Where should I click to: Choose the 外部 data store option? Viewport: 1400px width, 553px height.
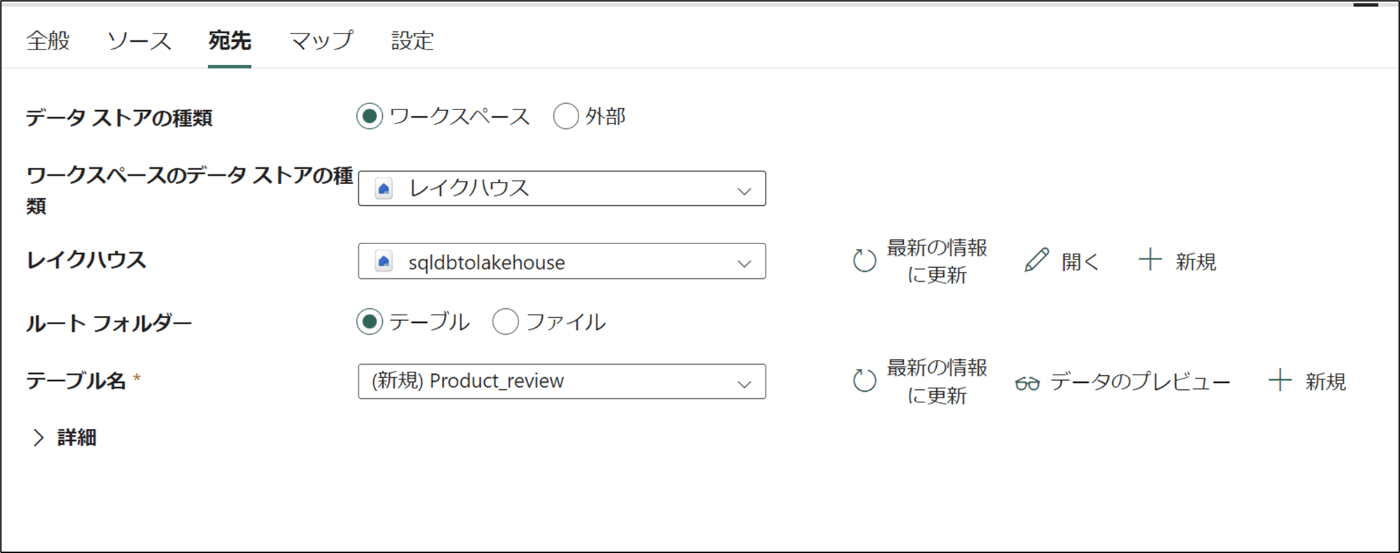[566, 117]
